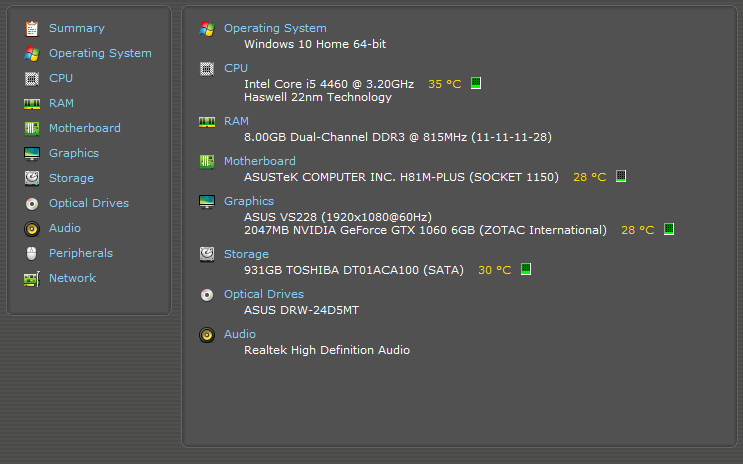The height and width of the screenshot is (464, 743).
Task: Click the green temperature indicator next to motherboard 28 °C
Action: pyautogui.click(x=621, y=176)
